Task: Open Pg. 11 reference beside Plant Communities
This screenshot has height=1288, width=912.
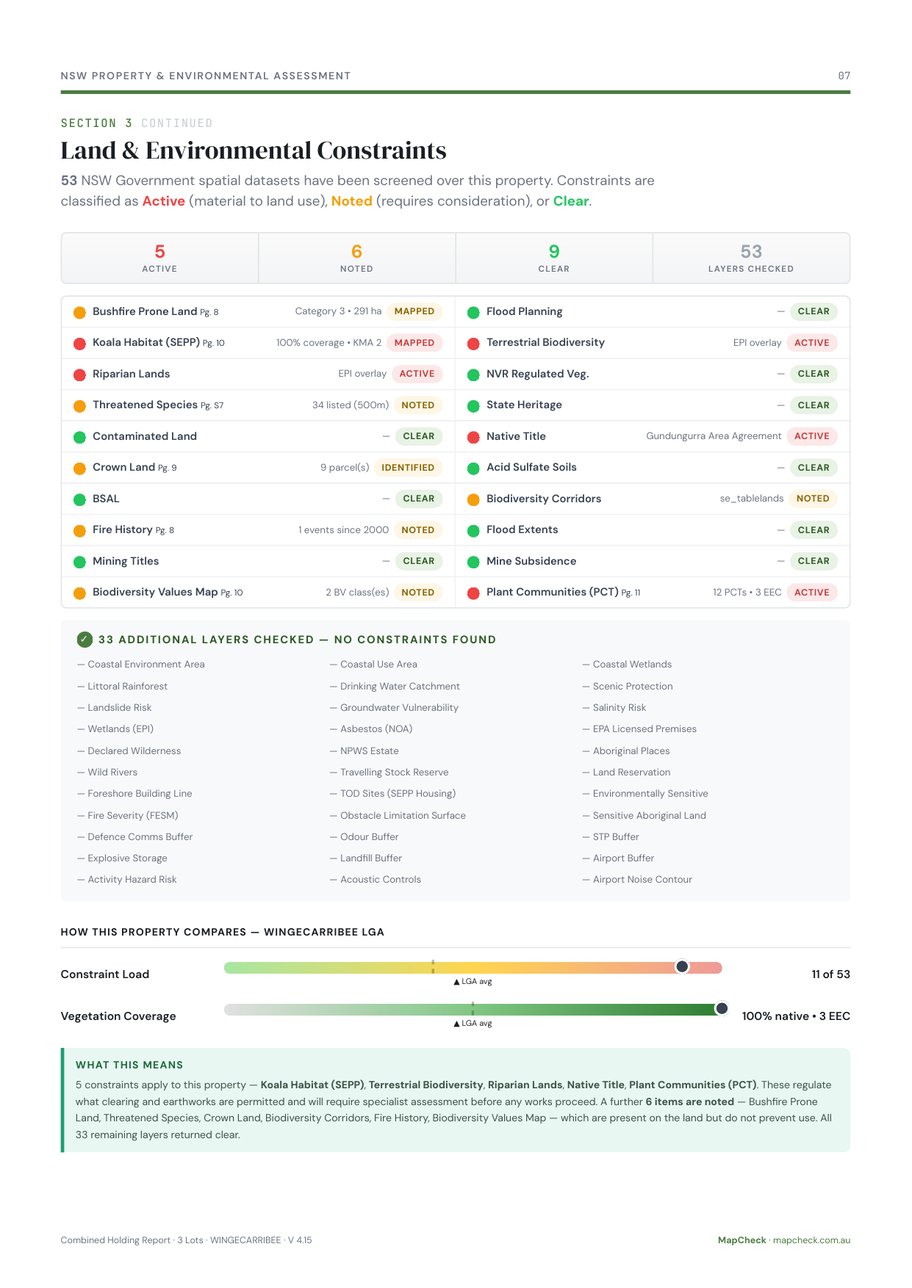Action: click(631, 593)
